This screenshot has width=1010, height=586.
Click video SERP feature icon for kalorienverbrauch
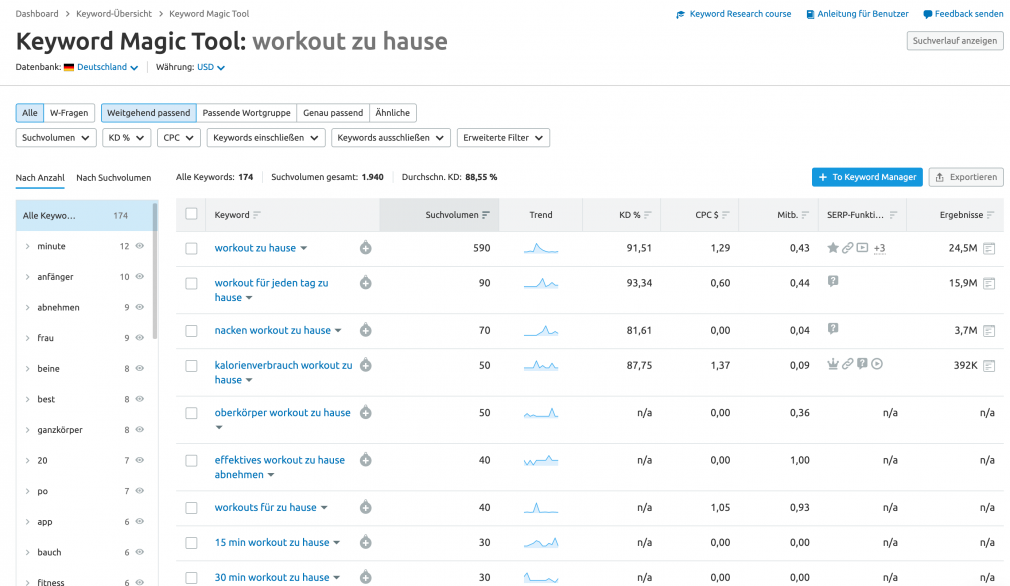tap(877, 364)
